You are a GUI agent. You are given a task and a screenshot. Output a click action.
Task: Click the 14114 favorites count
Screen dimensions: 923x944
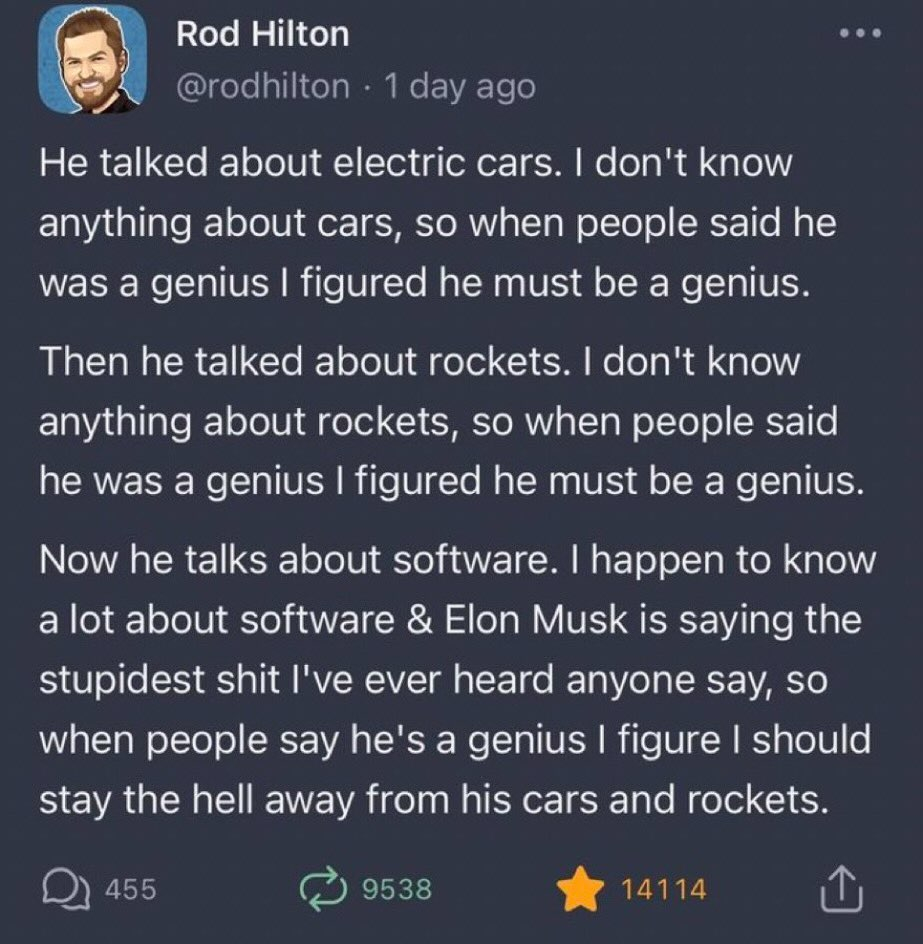[x=663, y=888]
